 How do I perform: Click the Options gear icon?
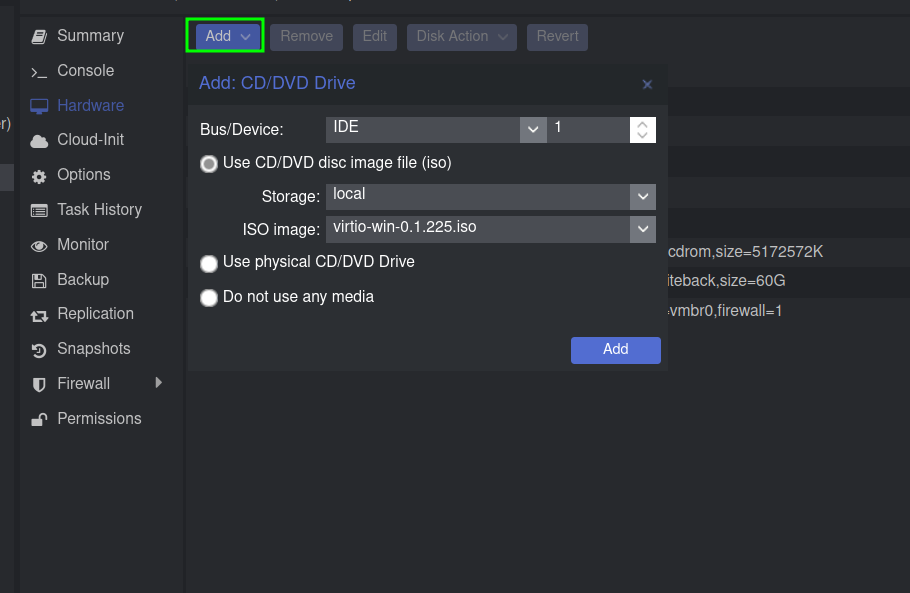39,176
